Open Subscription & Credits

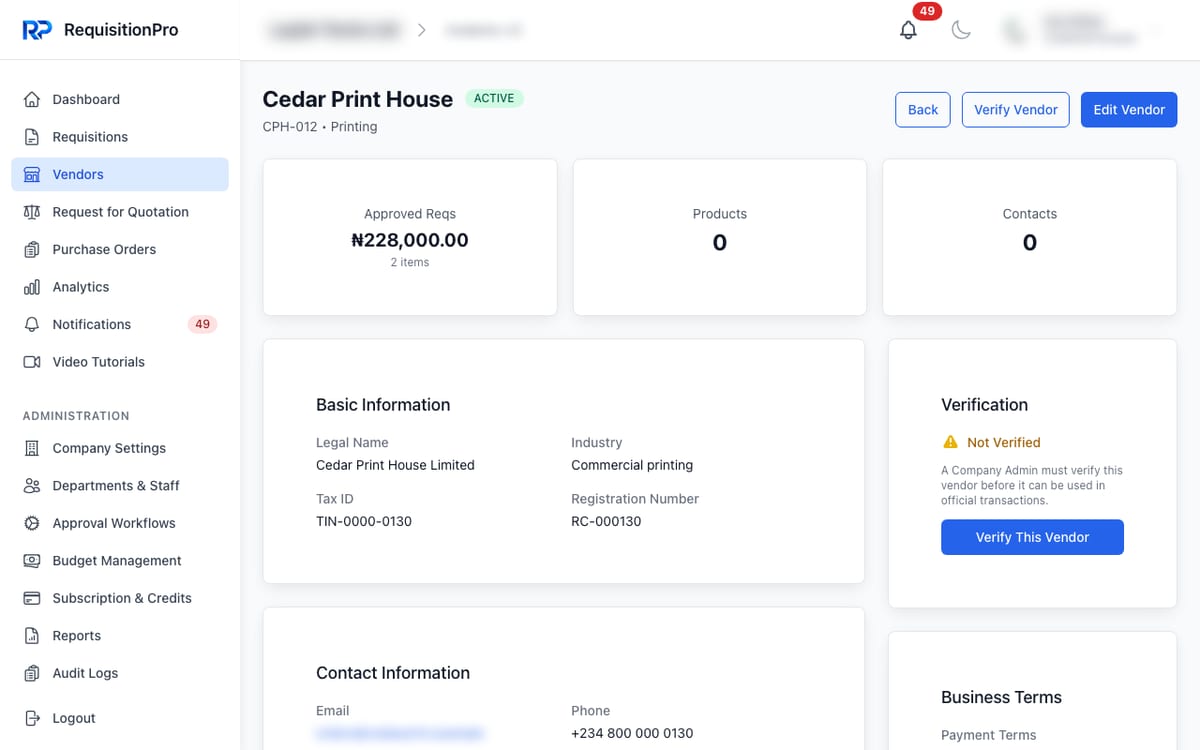[120, 598]
